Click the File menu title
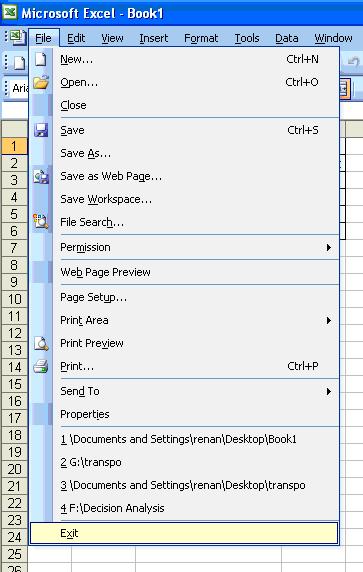The height and width of the screenshot is (572, 363). point(43,38)
